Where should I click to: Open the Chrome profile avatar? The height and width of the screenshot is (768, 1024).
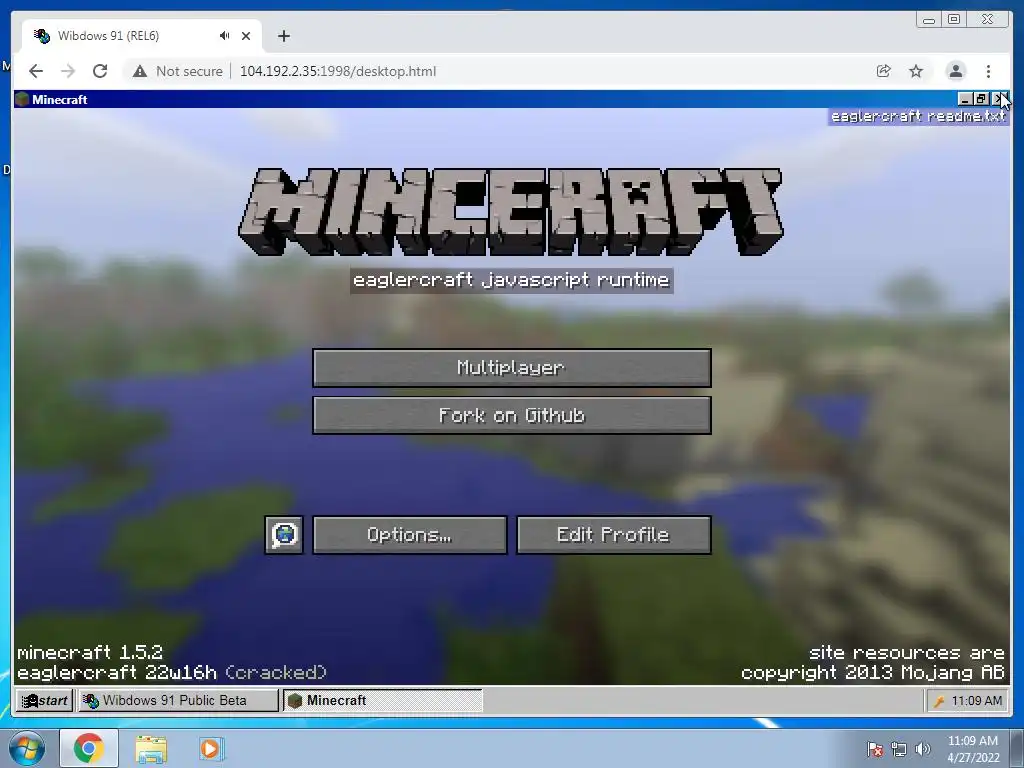955,71
